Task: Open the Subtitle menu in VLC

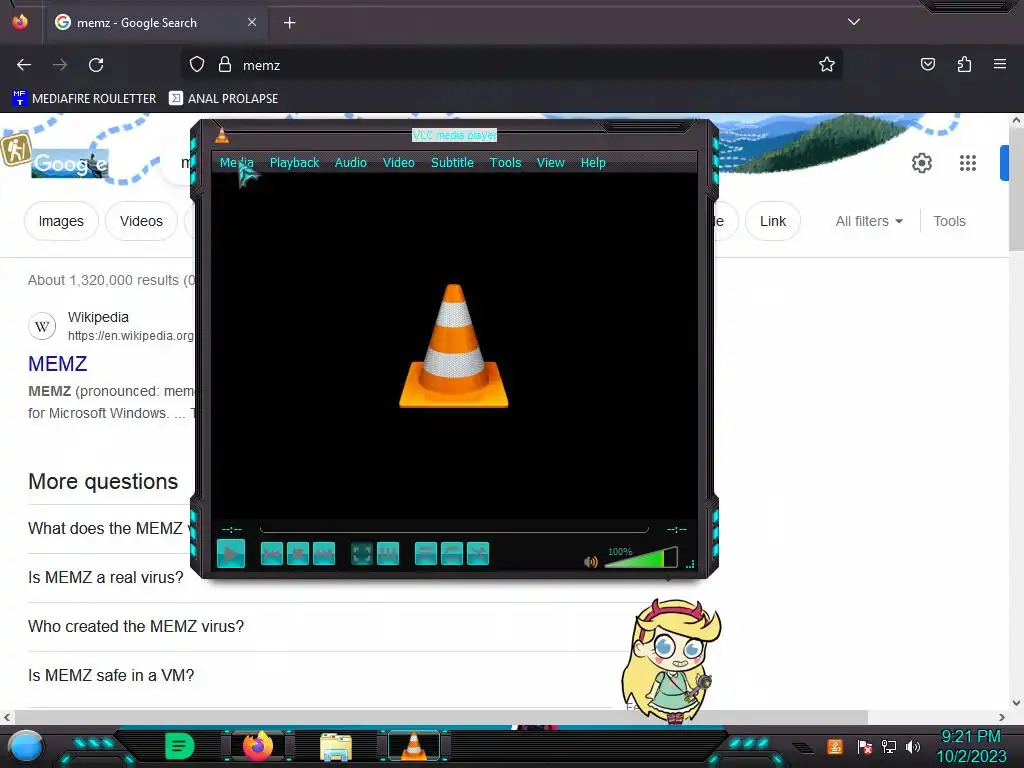Action: pyautogui.click(x=452, y=163)
